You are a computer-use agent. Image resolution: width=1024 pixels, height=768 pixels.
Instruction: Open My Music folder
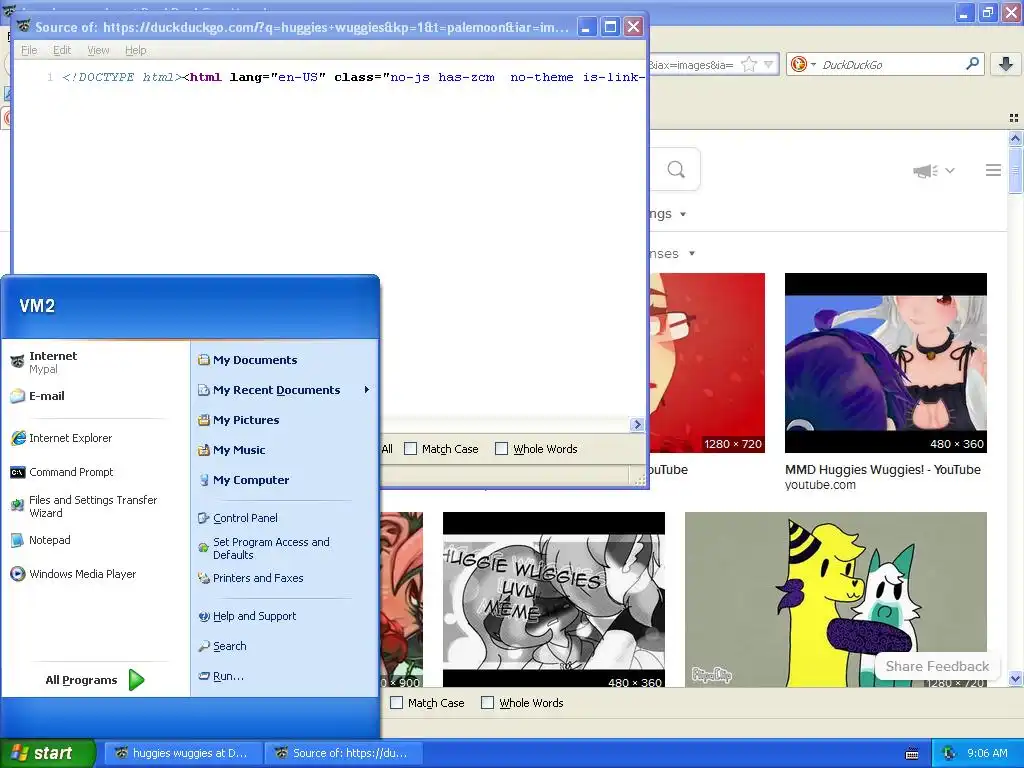point(231,450)
